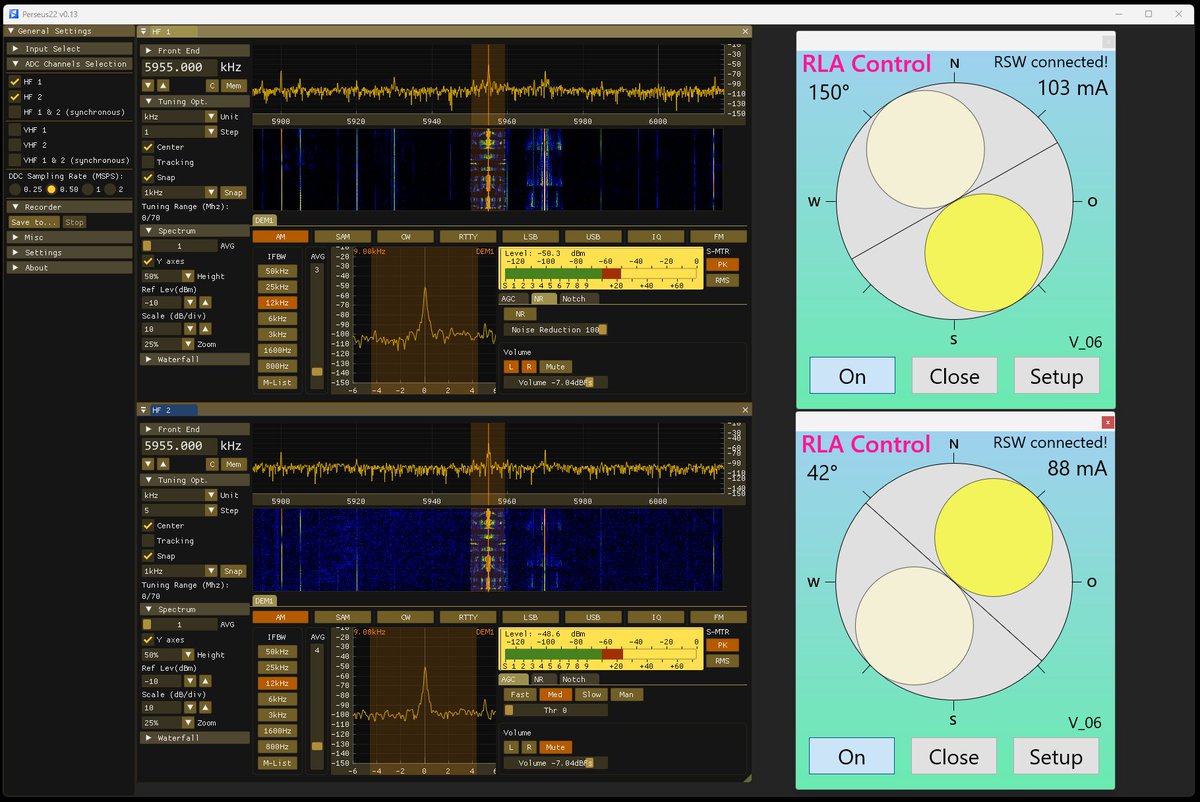Click Setup in upper RLA Control
This screenshot has height=802, width=1200.
click(1056, 376)
